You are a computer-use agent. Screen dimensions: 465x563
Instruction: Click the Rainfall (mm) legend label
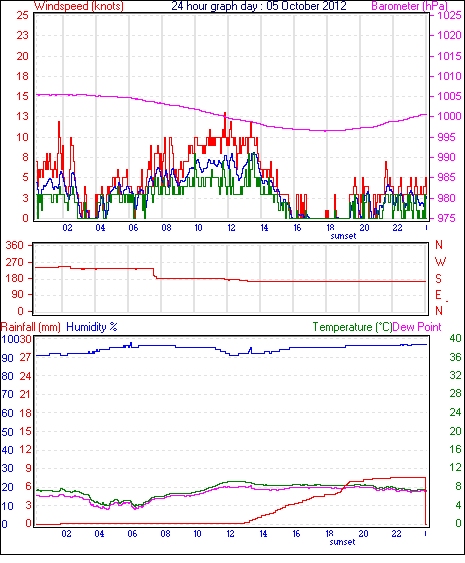point(31,327)
